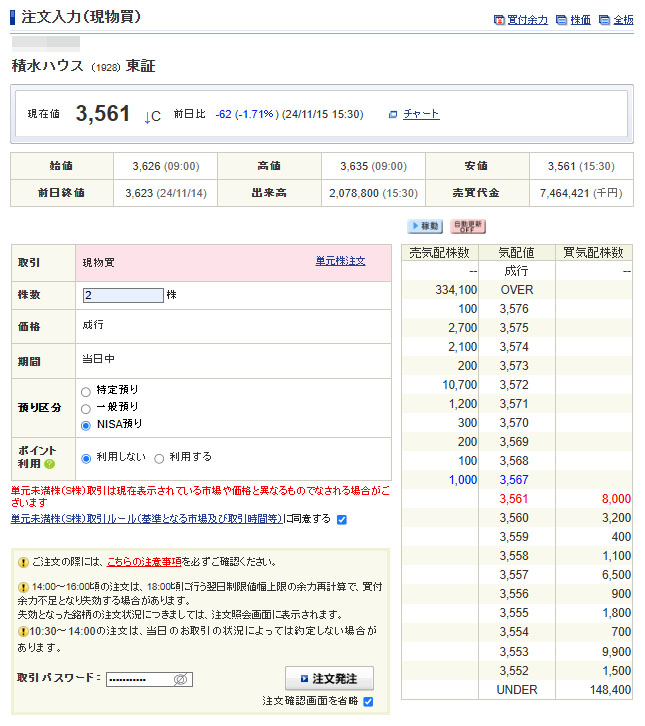645x726 pixels.
Task: Uncheck the S株 rules agreement checkbox
Action: tap(342, 519)
